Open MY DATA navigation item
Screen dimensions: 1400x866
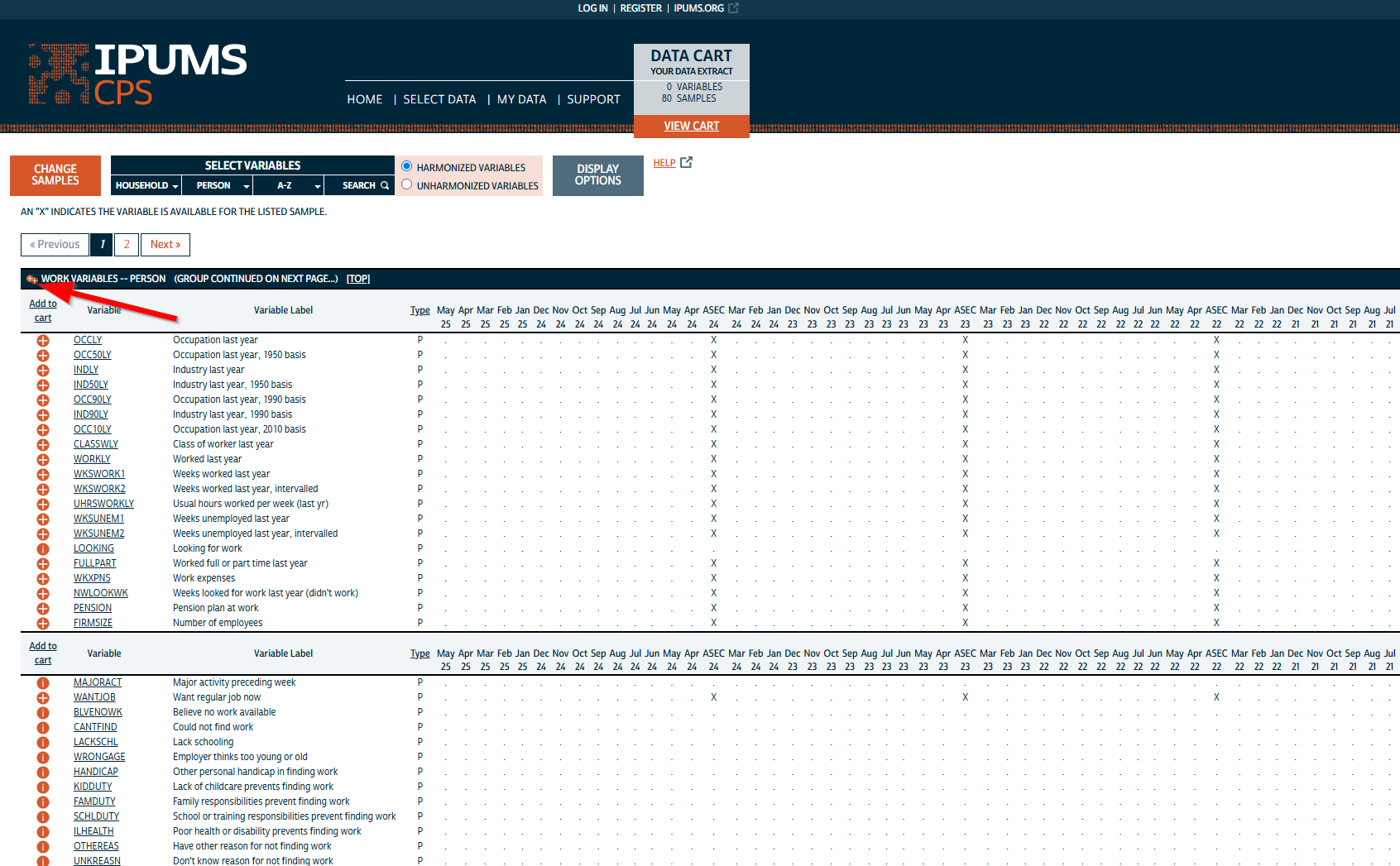pos(521,99)
